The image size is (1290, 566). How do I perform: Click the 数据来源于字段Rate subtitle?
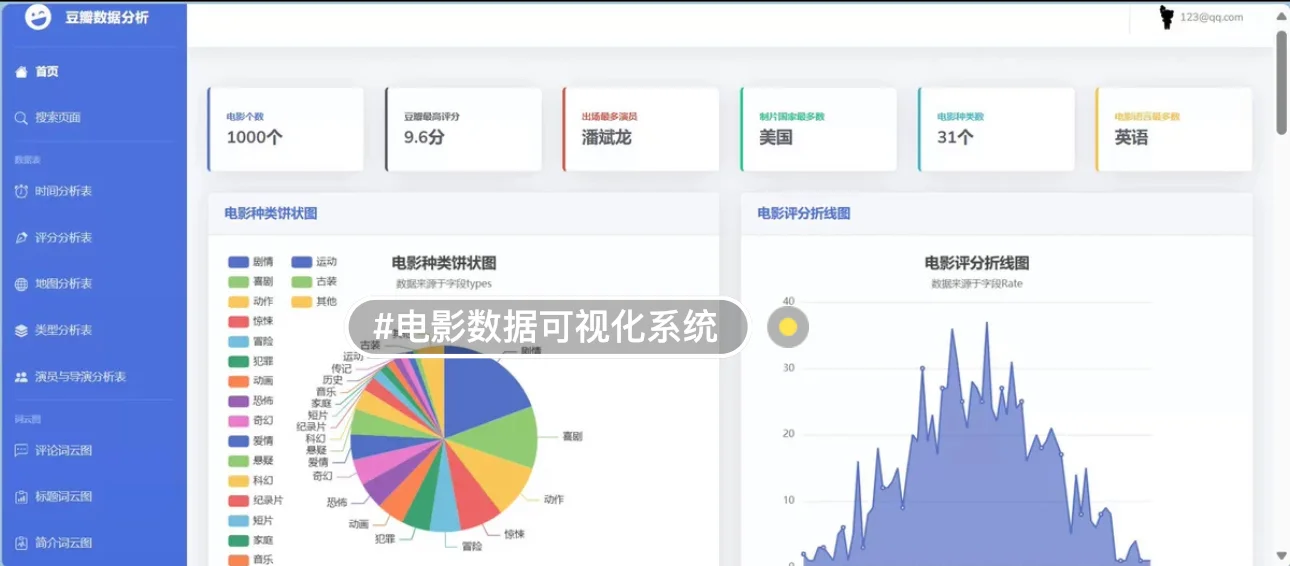coord(977,284)
